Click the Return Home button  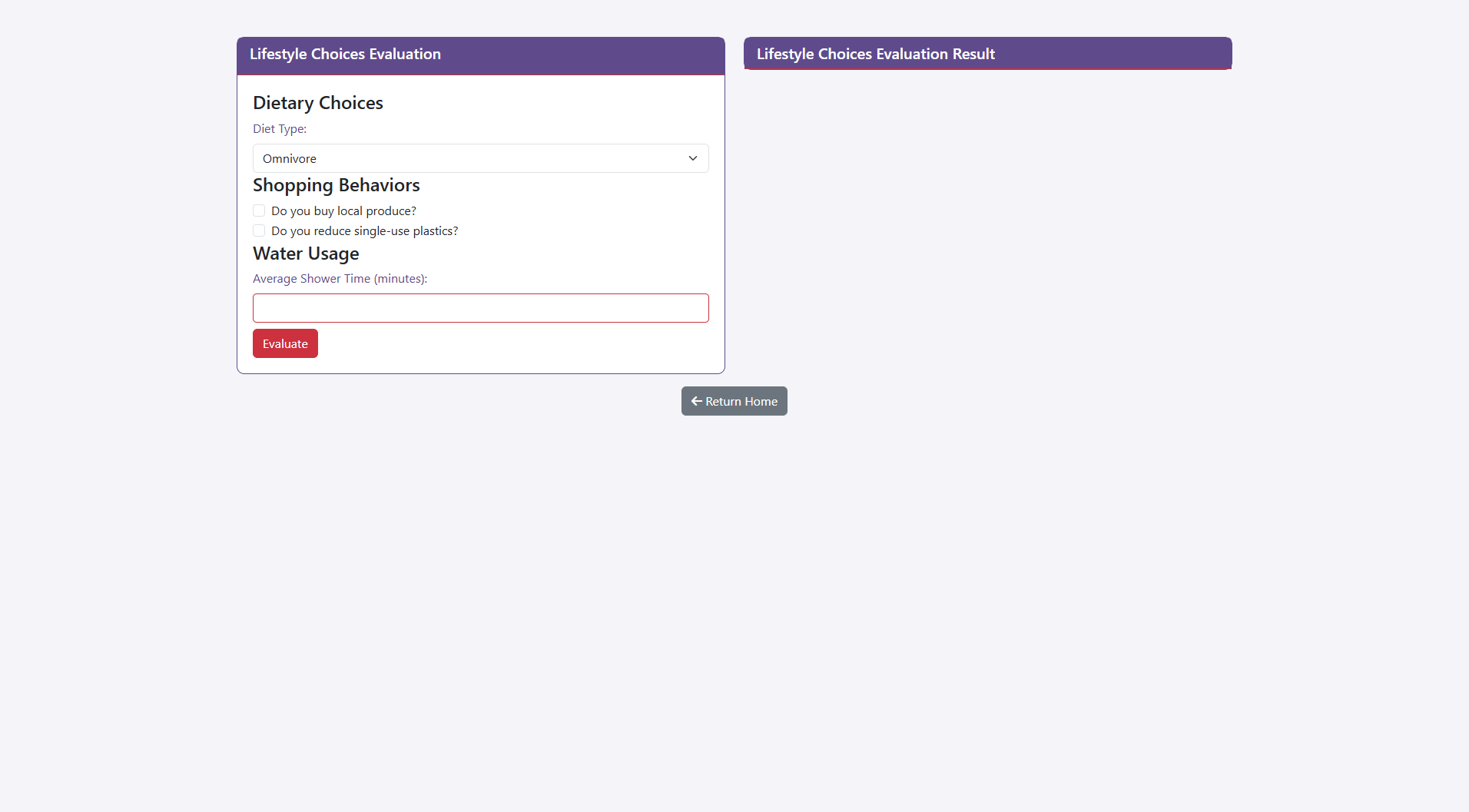pos(734,401)
